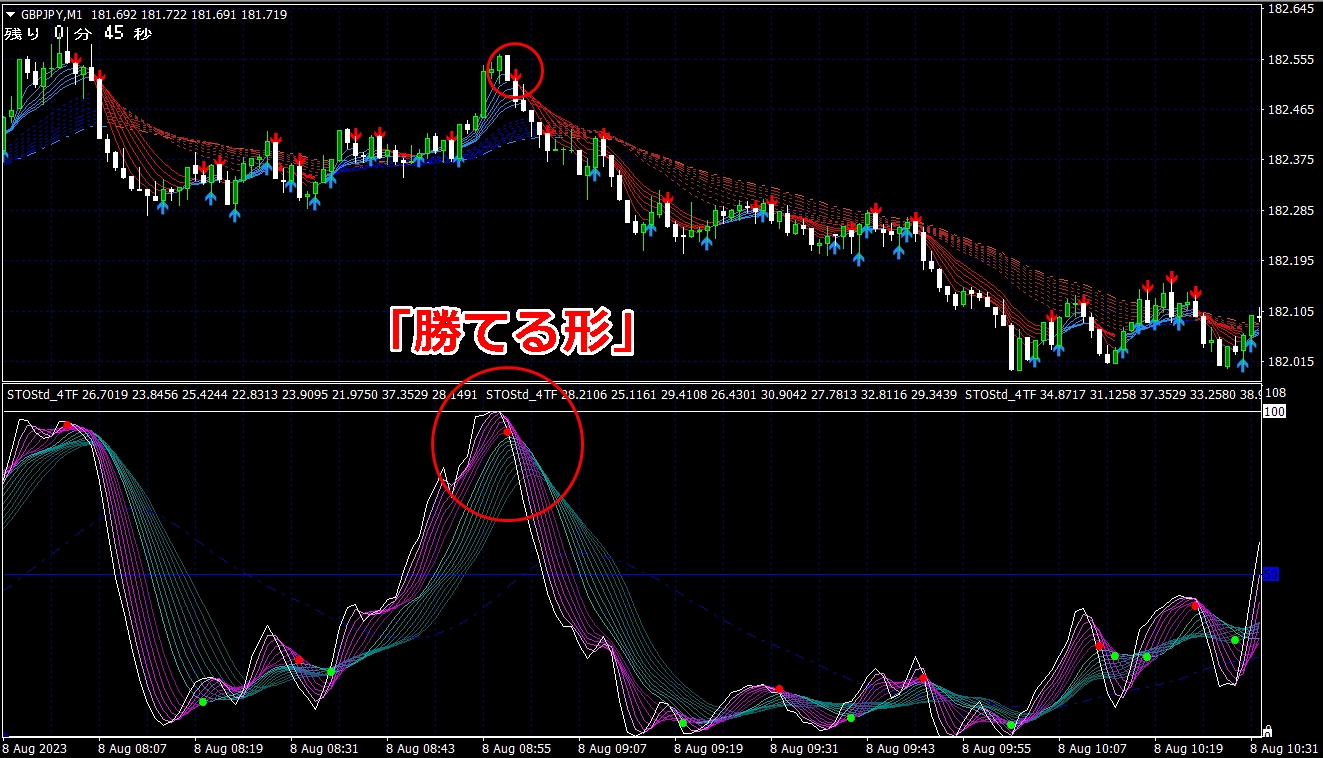Viewport: 1323px width, 758px height.
Task: Select rightmost red dot on stochastic indicator
Action: tap(1195, 605)
